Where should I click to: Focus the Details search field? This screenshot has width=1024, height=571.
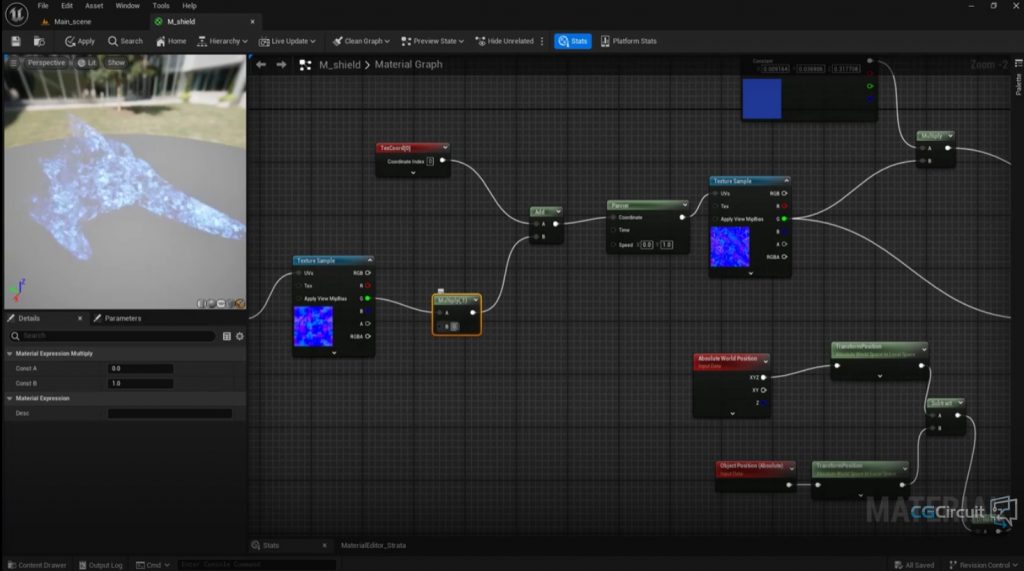pyautogui.click(x=112, y=336)
